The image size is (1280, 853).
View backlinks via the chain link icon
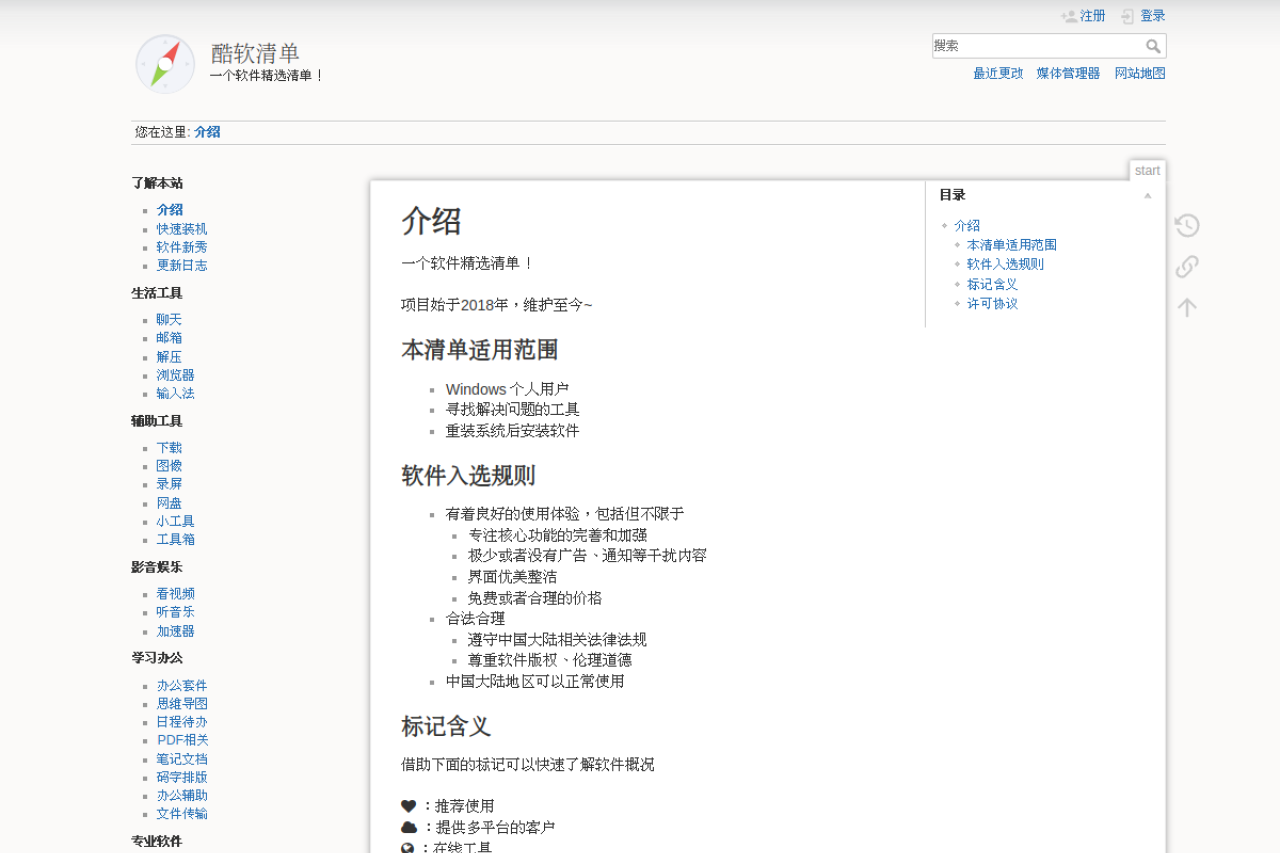coord(1186,265)
